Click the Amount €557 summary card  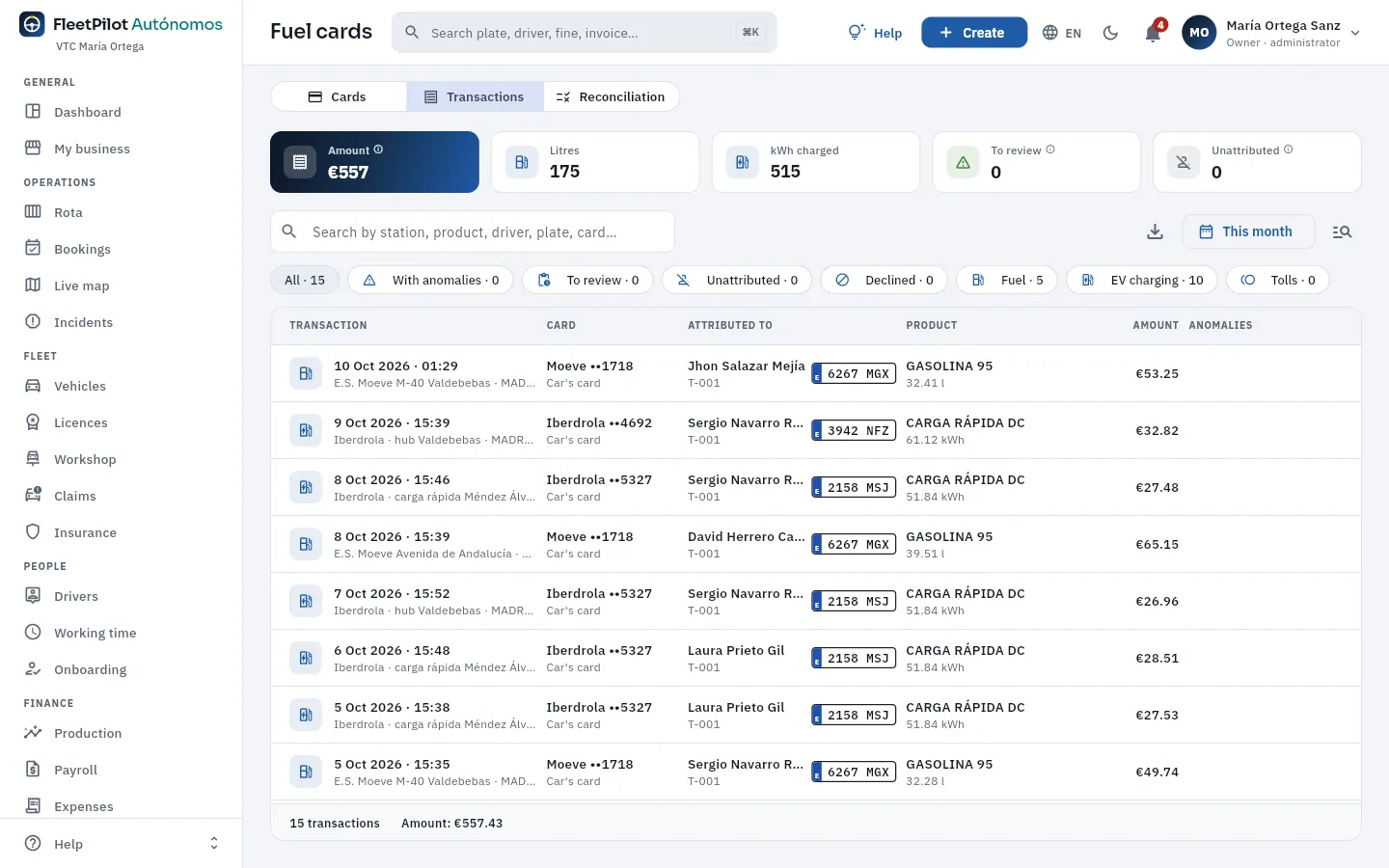tap(374, 162)
